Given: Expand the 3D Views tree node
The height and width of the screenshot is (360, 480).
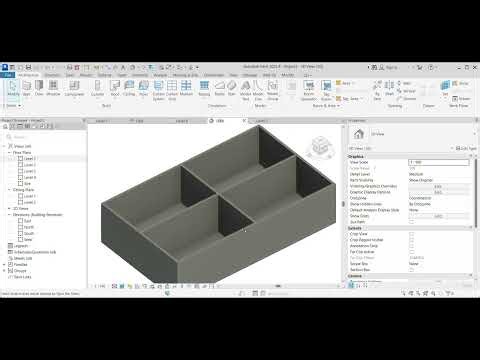Looking at the screenshot, I should click(9, 208).
